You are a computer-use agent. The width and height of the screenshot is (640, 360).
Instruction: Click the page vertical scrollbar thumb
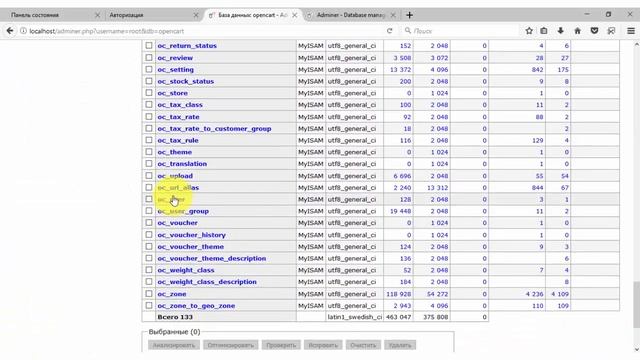coord(637,304)
